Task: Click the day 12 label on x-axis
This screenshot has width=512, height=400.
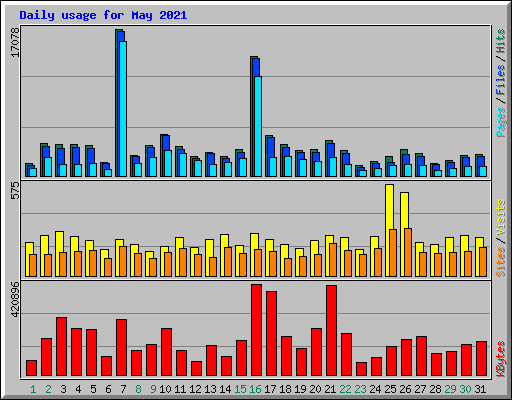Action: coord(195,389)
